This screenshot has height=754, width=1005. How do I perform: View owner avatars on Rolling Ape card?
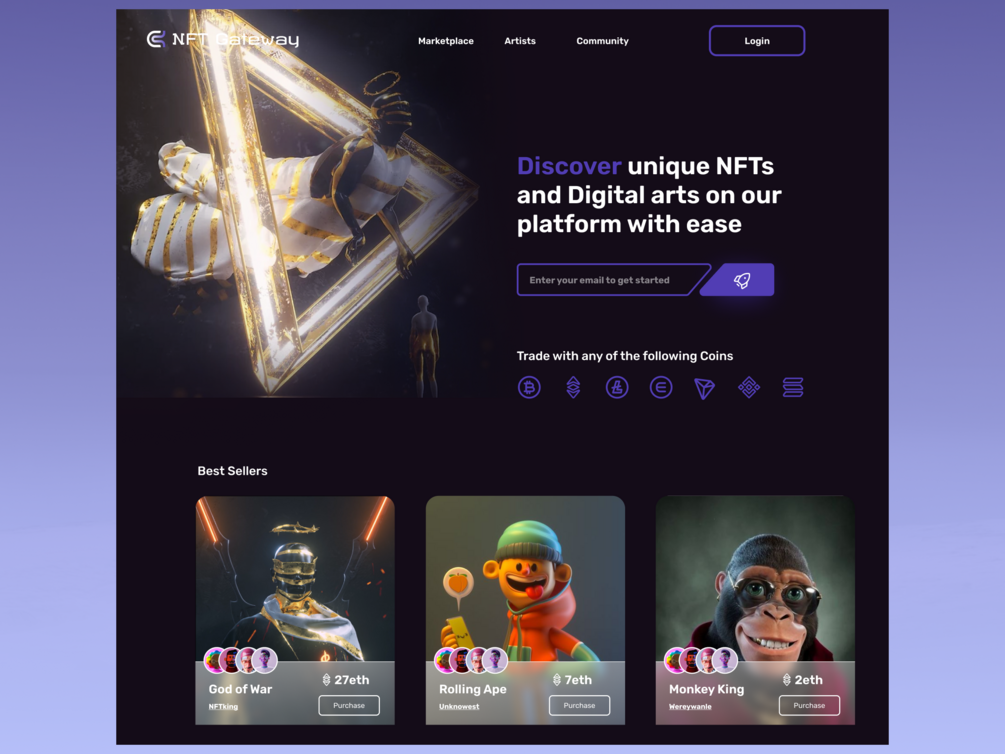click(x=471, y=660)
